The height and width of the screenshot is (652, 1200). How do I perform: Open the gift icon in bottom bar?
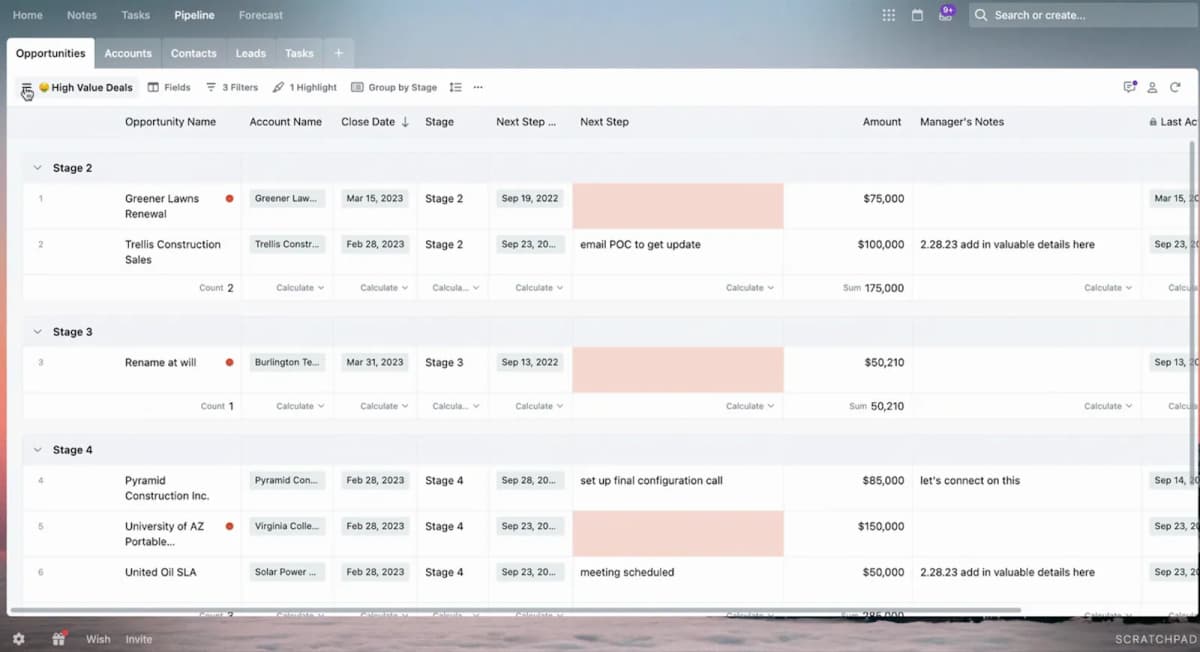coord(59,638)
